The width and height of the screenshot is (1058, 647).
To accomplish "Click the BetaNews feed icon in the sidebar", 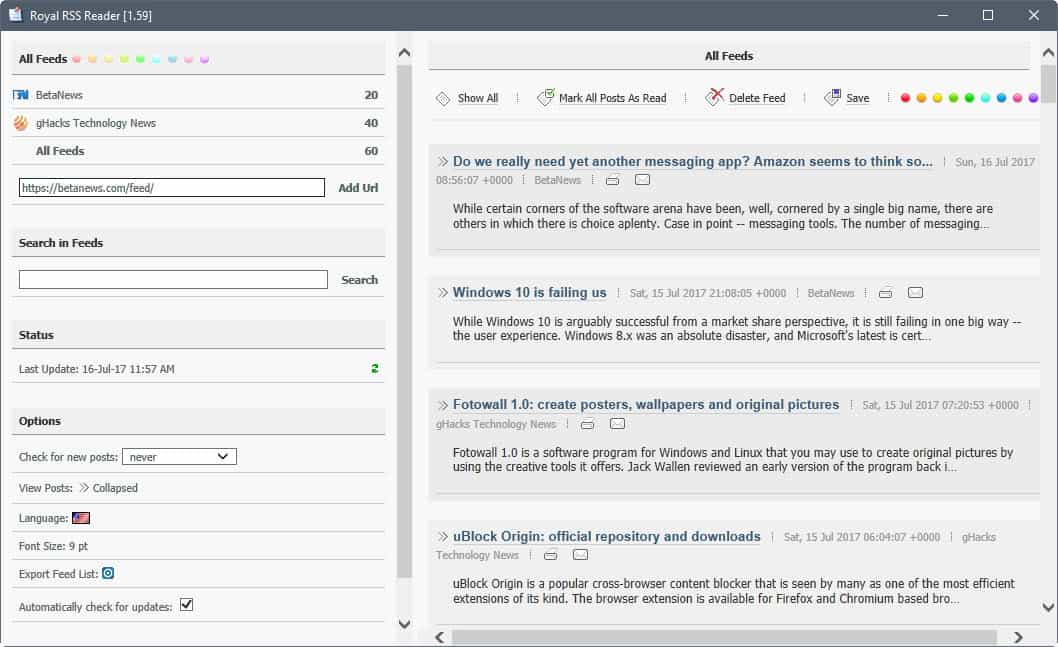I will point(21,95).
